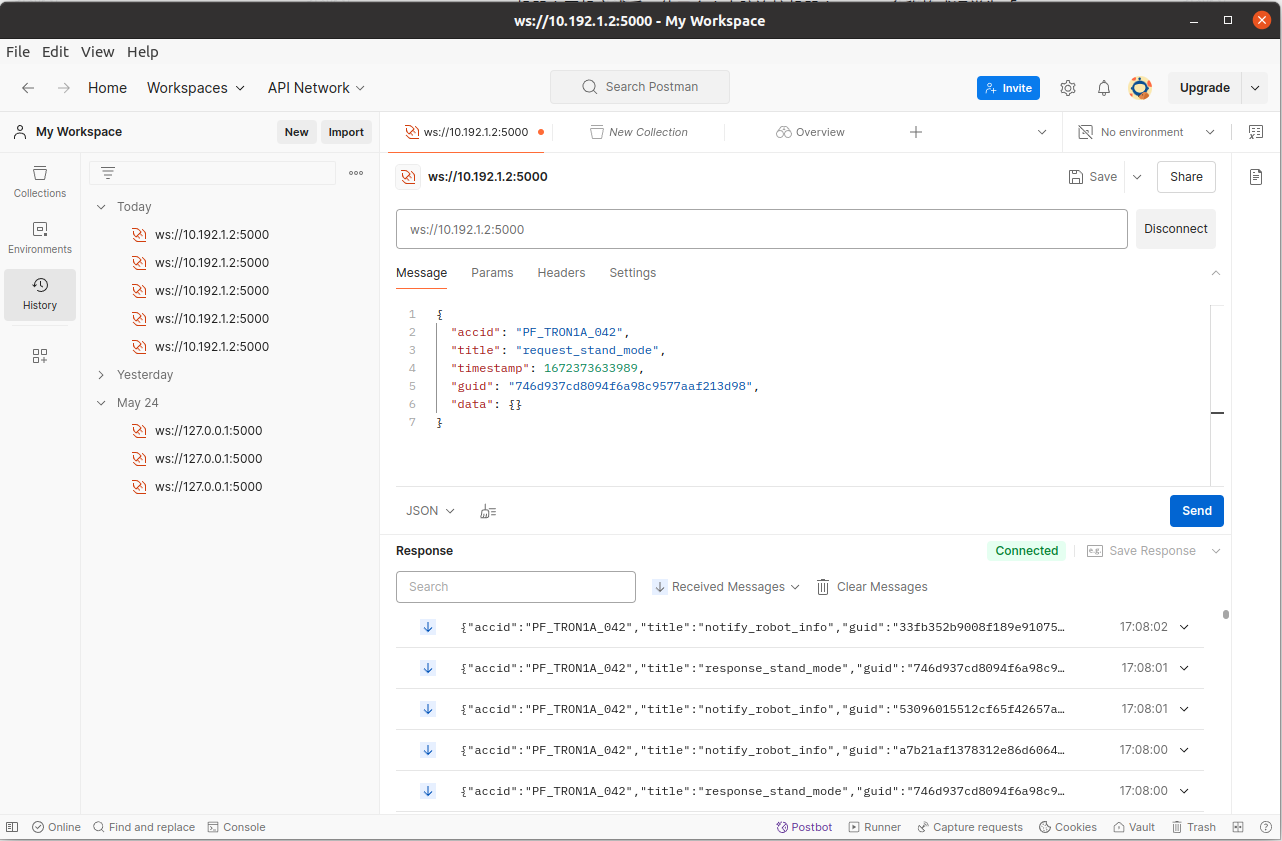
Task: Open configure workspace sidebar icon
Action: point(40,356)
